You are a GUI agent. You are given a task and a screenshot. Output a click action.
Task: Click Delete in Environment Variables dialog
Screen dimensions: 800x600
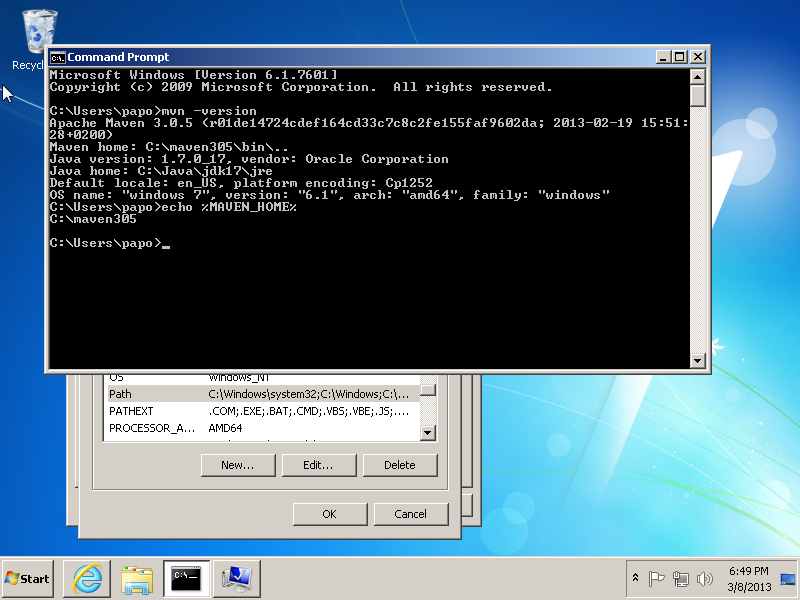coord(399,465)
